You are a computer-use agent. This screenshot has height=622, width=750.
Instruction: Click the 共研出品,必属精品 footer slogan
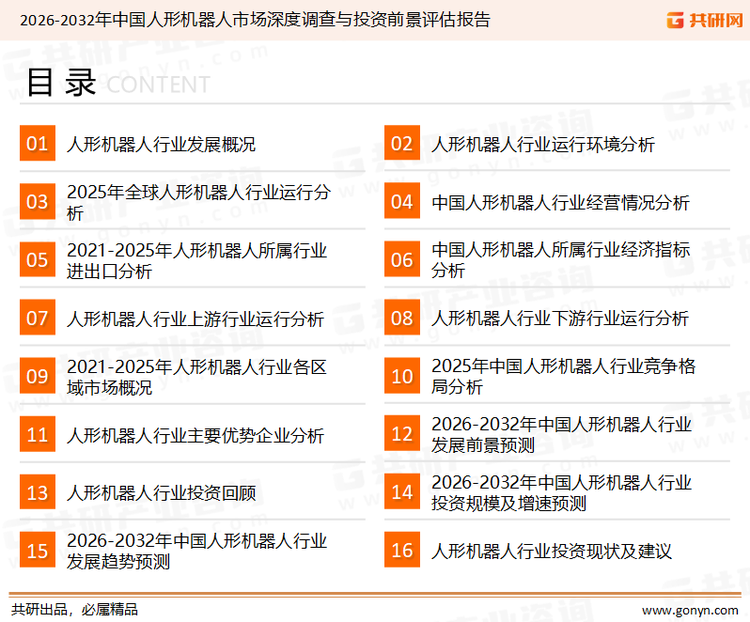tap(74, 609)
